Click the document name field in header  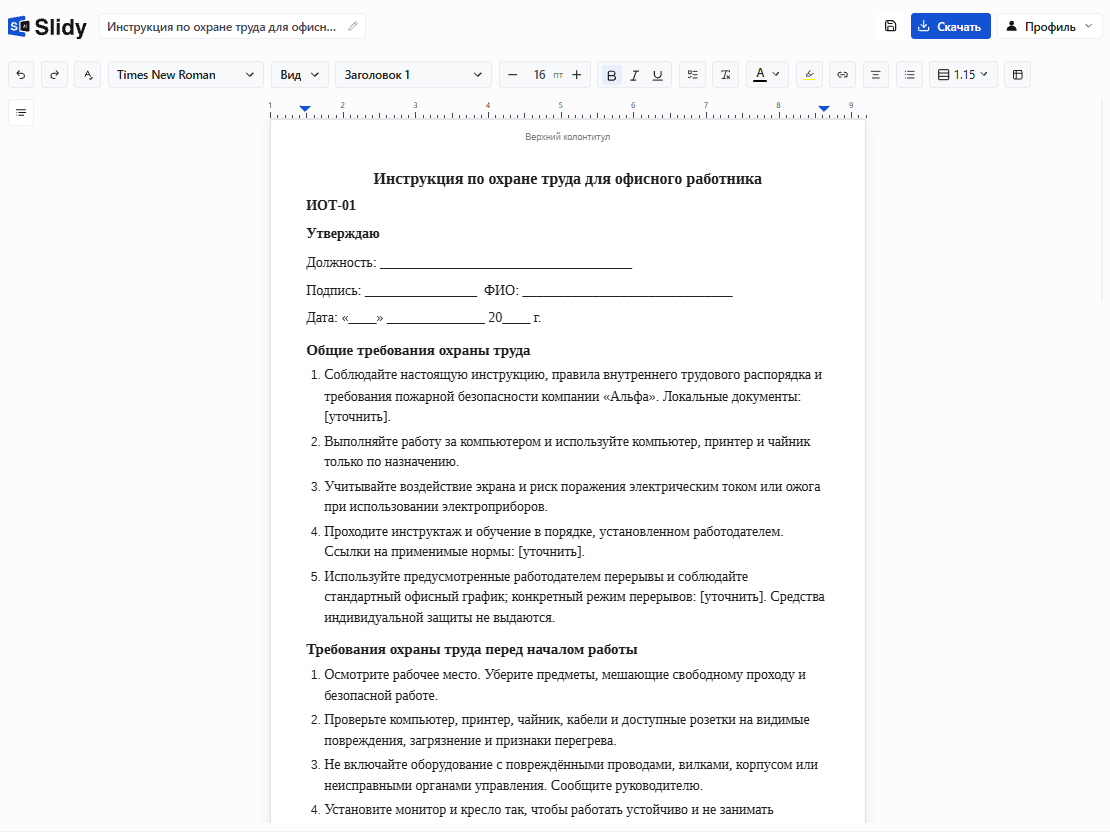tap(232, 26)
